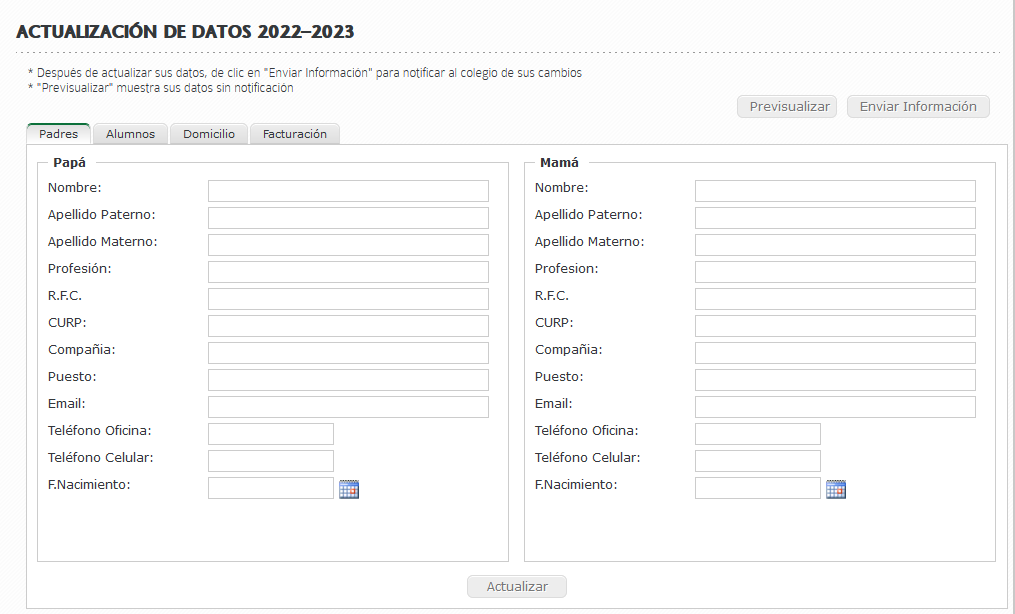Viewport: 1015px width, 614px height.
Task: Focus Papá's Nombre input field
Action: click(x=348, y=191)
